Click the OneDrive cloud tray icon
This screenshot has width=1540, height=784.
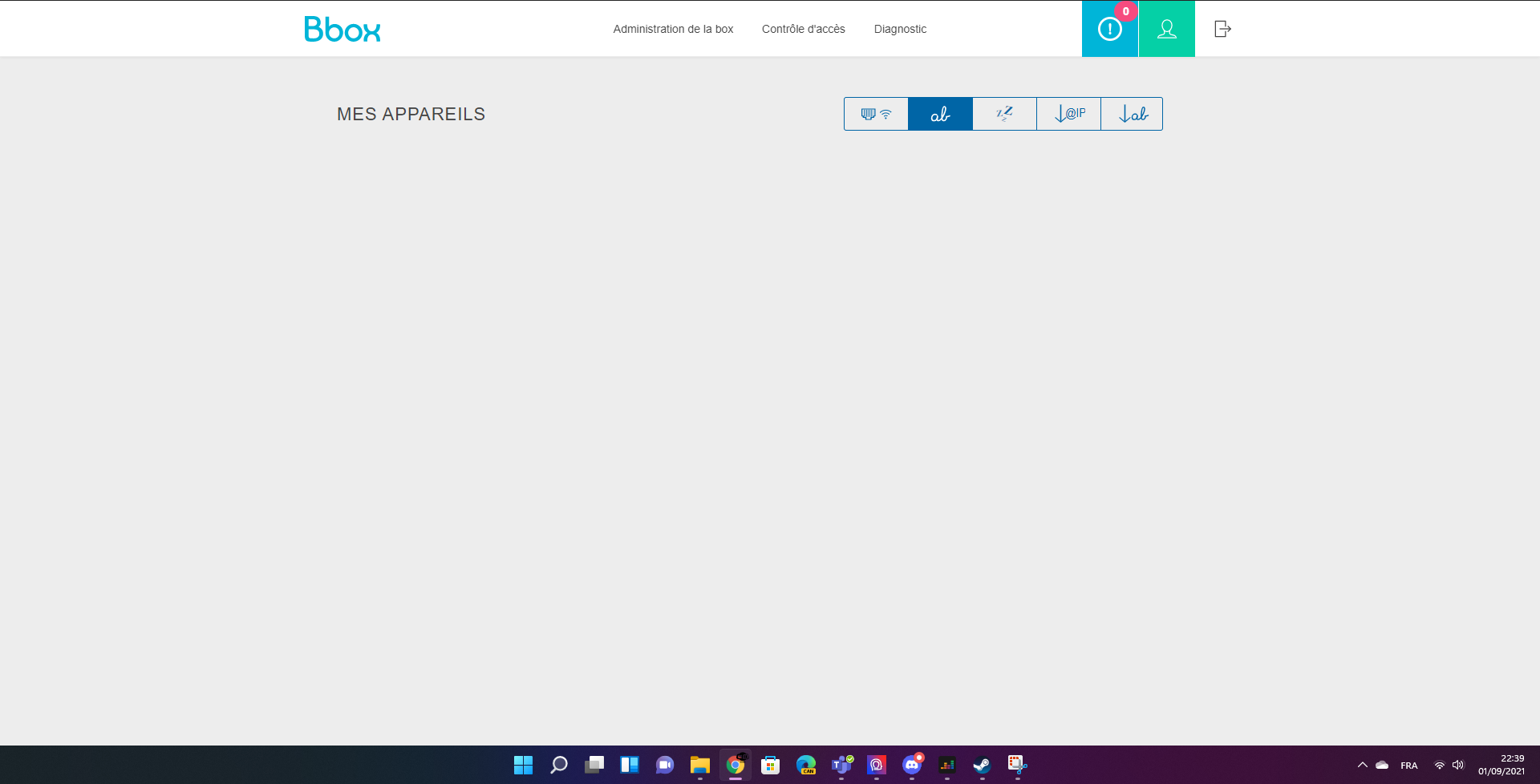coord(1382,765)
